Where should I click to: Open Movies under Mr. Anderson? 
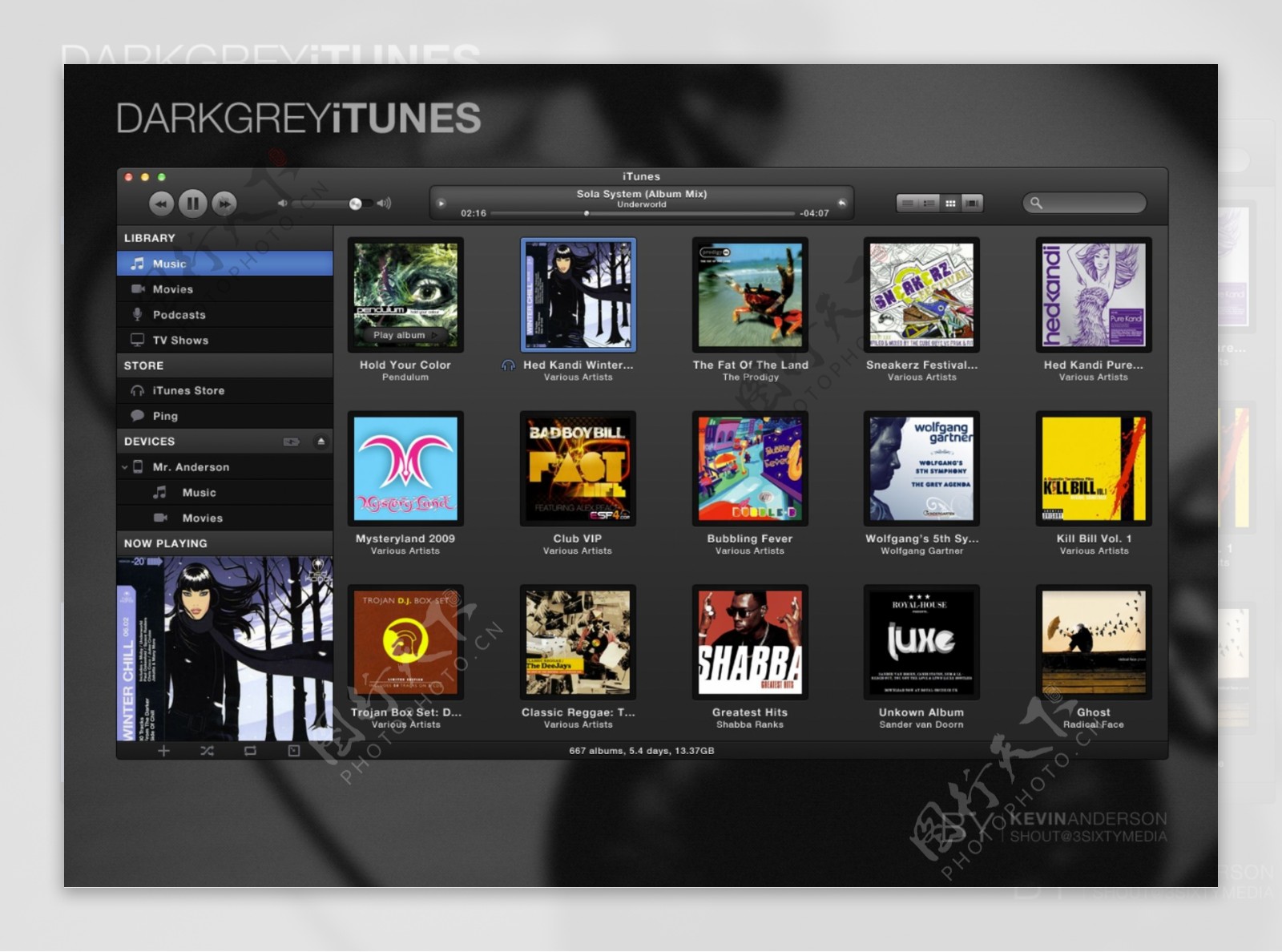click(225, 518)
